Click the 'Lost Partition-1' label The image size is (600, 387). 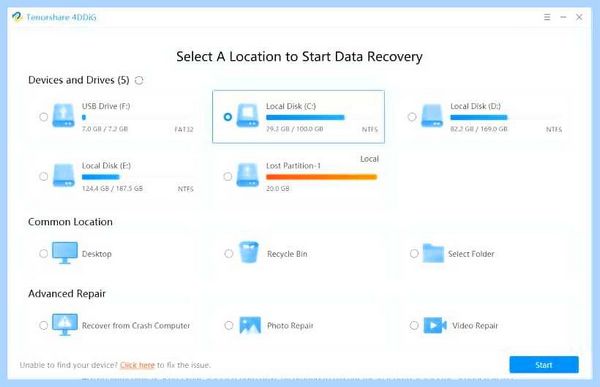pos(293,166)
